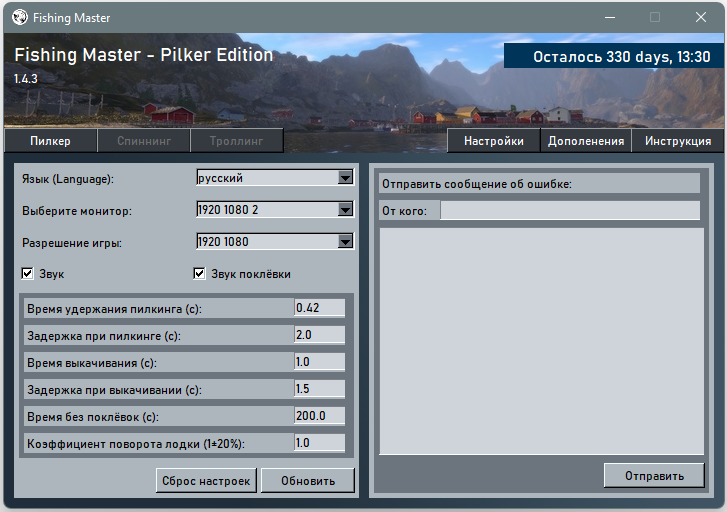Click the Коэффициент поворота лодки label

point(136,444)
